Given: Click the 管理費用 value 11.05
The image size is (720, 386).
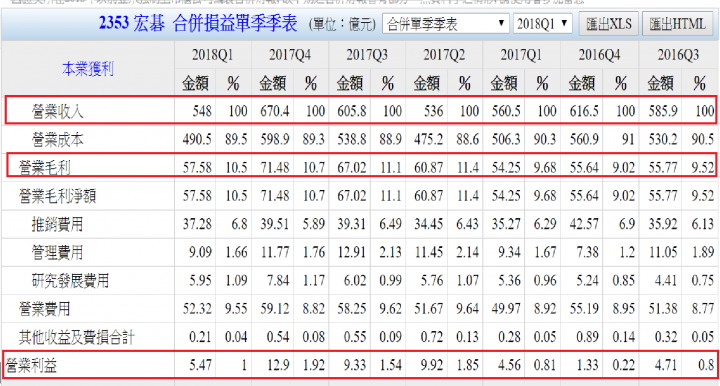Looking at the screenshot, I should click(663, 252).
